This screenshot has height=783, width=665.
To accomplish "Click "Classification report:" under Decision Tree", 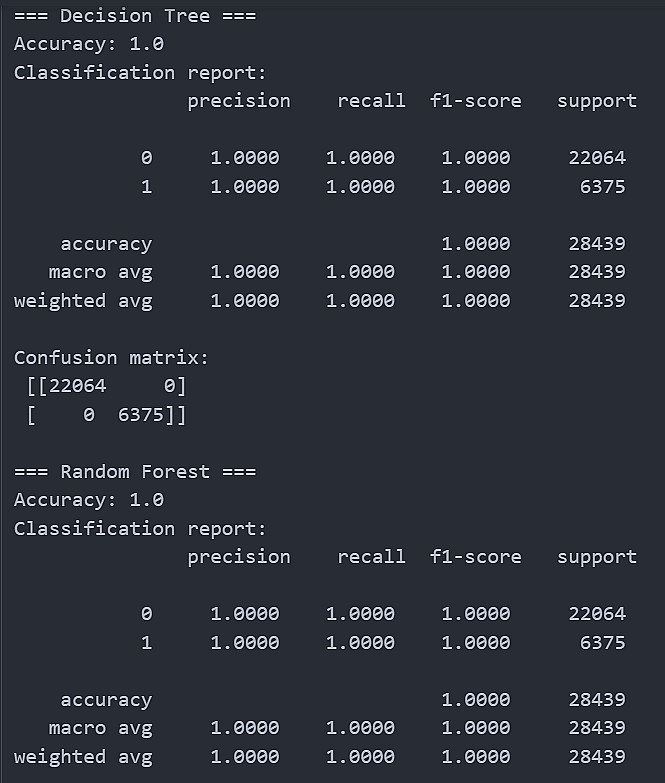I will pos(141,73).
